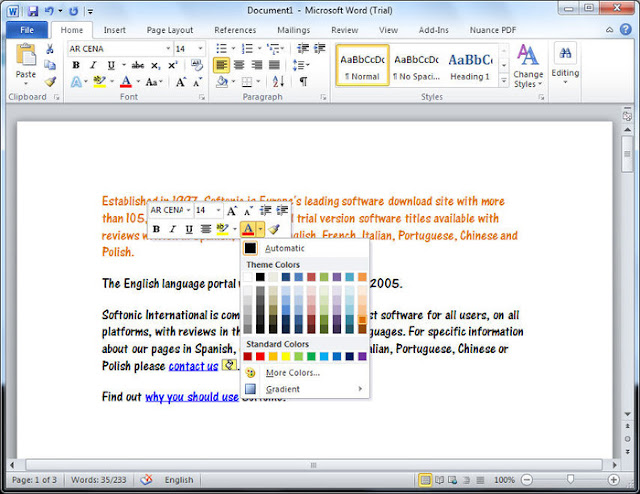Open the Numbering list dropdown arrow
640x494 pixels.
click(260, 49)
